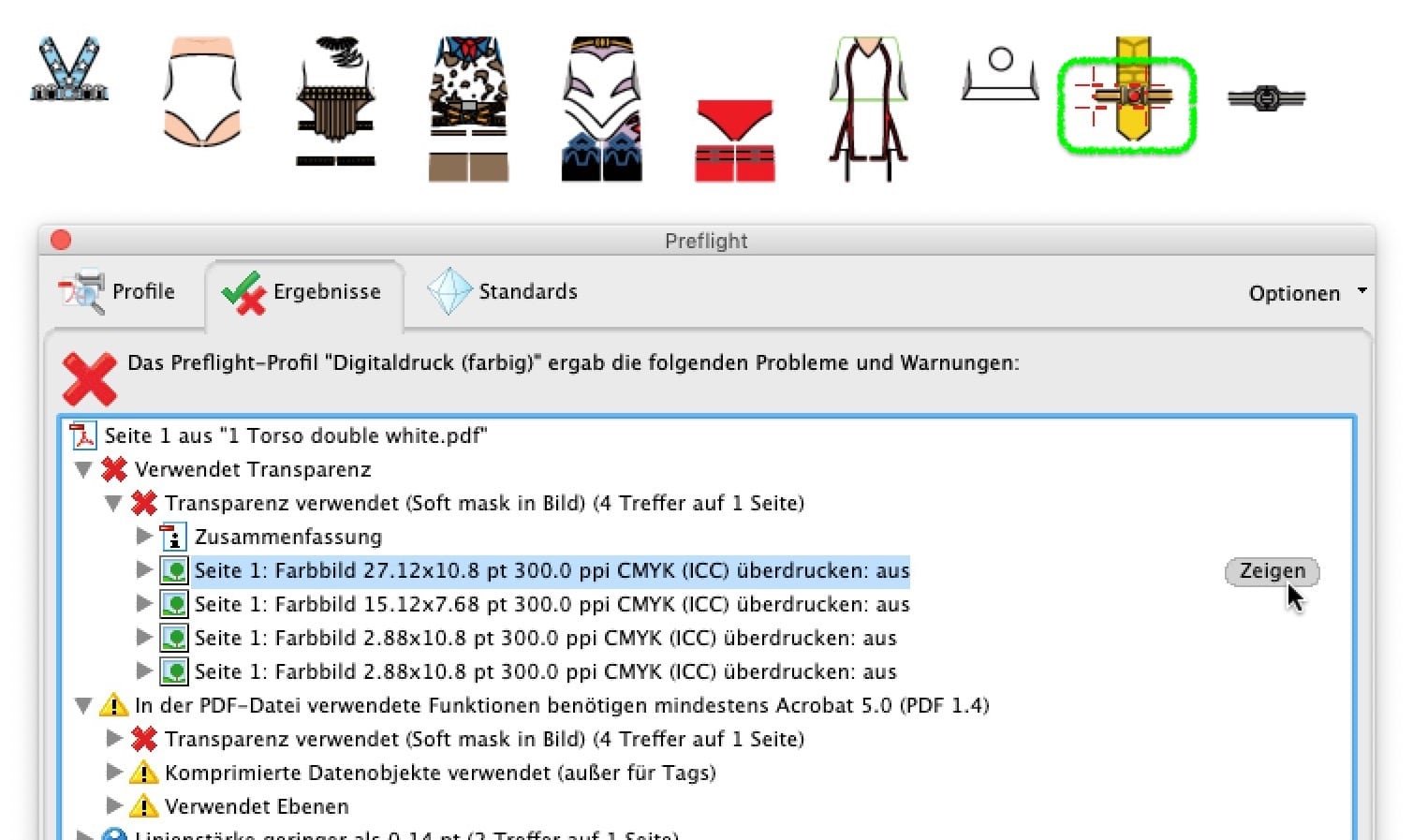Select the black top with brown fringe design
The width and height of the screenshot is (1413, 840).
336,101
